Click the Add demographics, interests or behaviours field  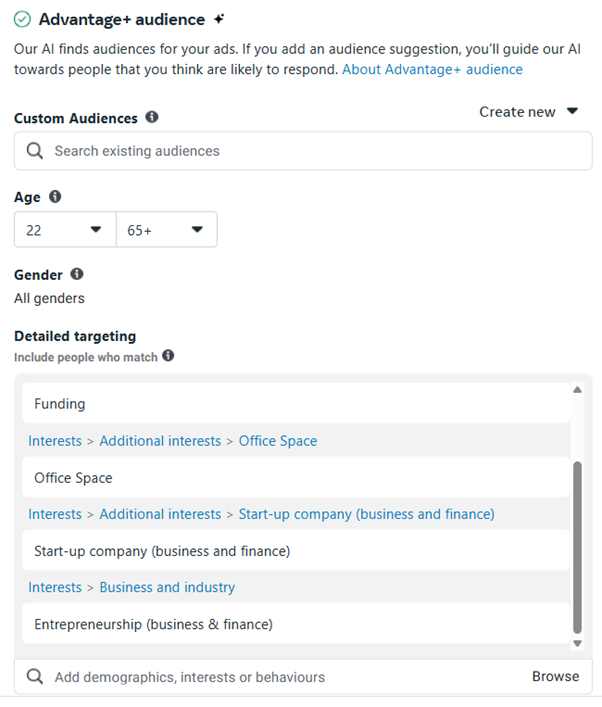pos(280,677)
